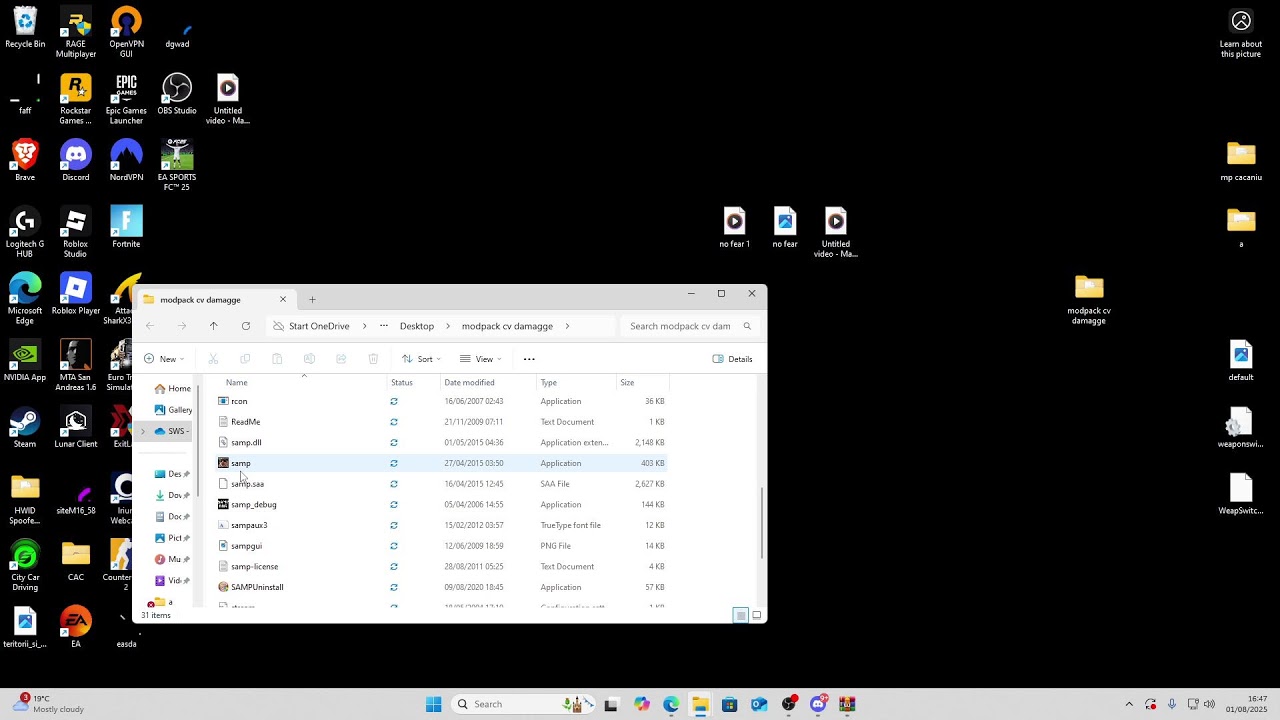Sort files by Date modified column
Viewport: 1280px width, 720px height.
[x=487, y=382]
